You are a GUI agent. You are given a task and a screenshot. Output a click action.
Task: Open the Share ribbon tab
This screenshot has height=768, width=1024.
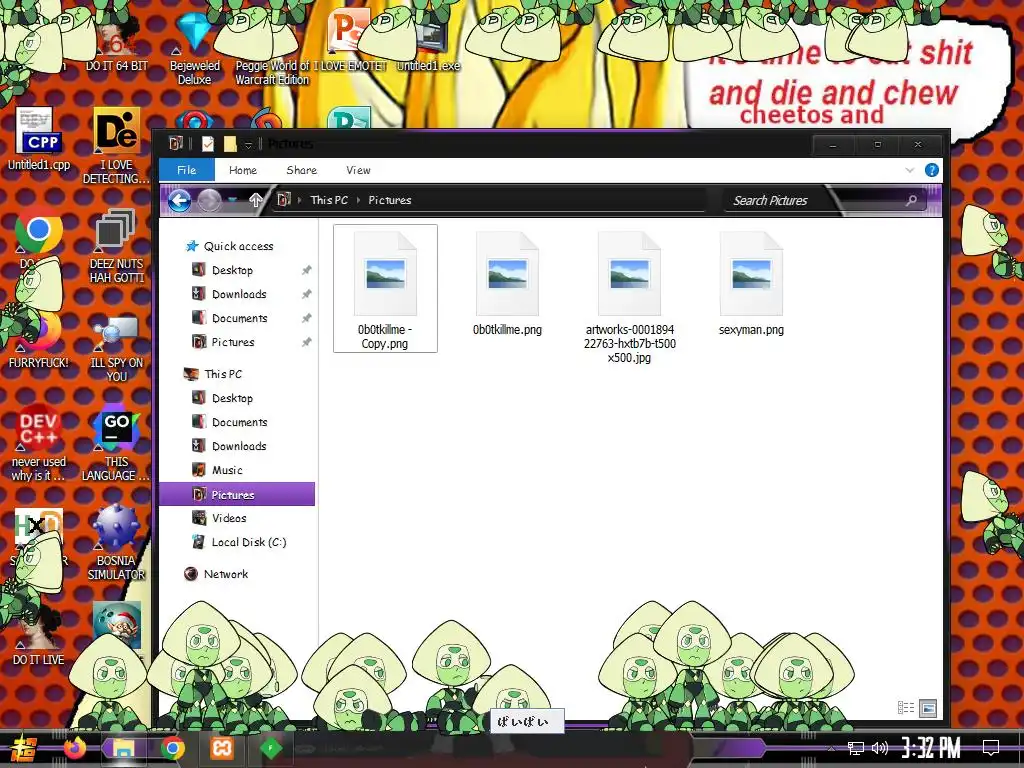pos(302,170)
